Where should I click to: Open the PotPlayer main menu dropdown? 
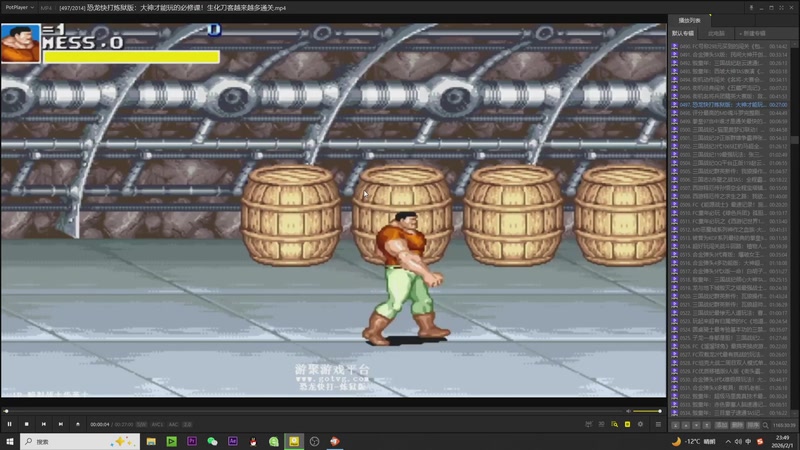[19, 8]
